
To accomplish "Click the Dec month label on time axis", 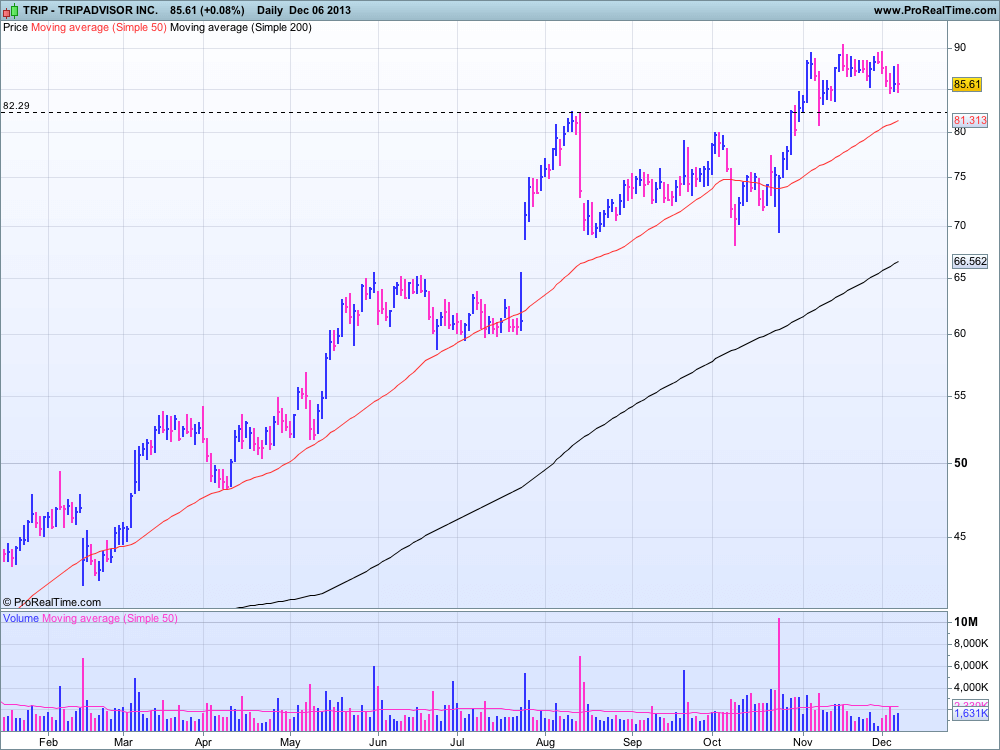I will (882, 742).
